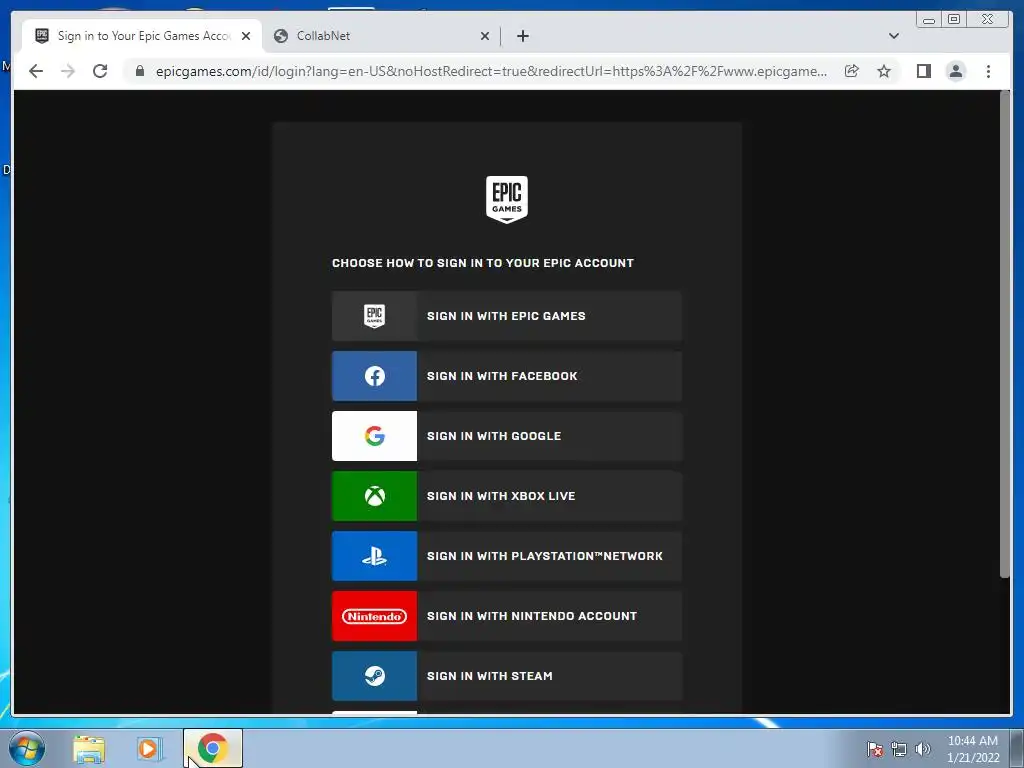Click the Epic Games shield icon tile
This screenshot has height=768, width=1024.
[x=374, y=316]
